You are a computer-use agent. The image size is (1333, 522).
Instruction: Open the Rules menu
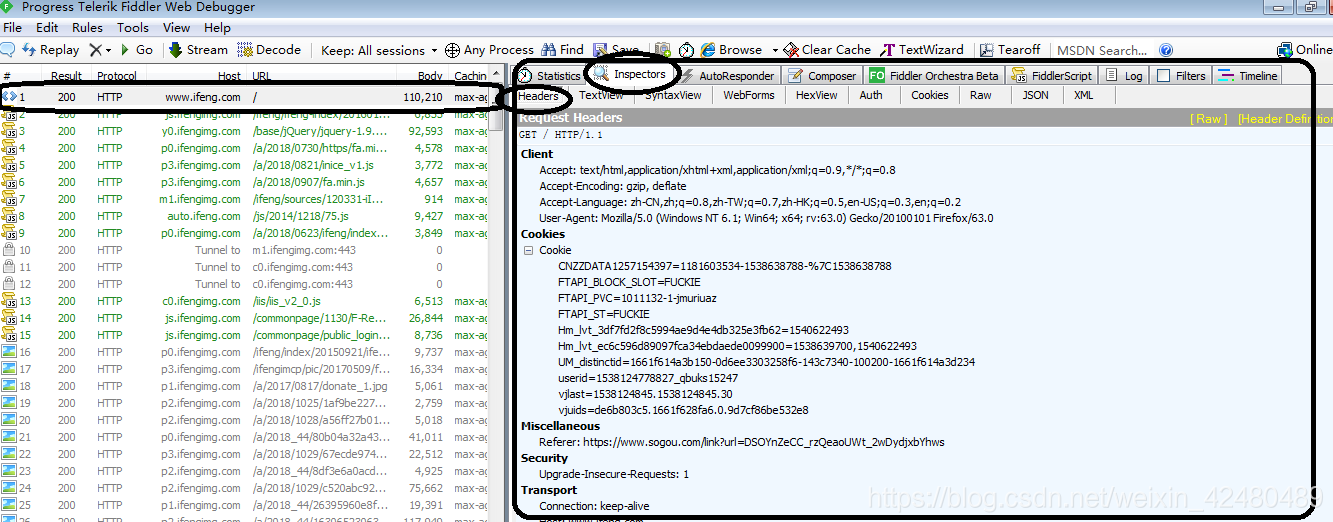(x=87, y=28)
